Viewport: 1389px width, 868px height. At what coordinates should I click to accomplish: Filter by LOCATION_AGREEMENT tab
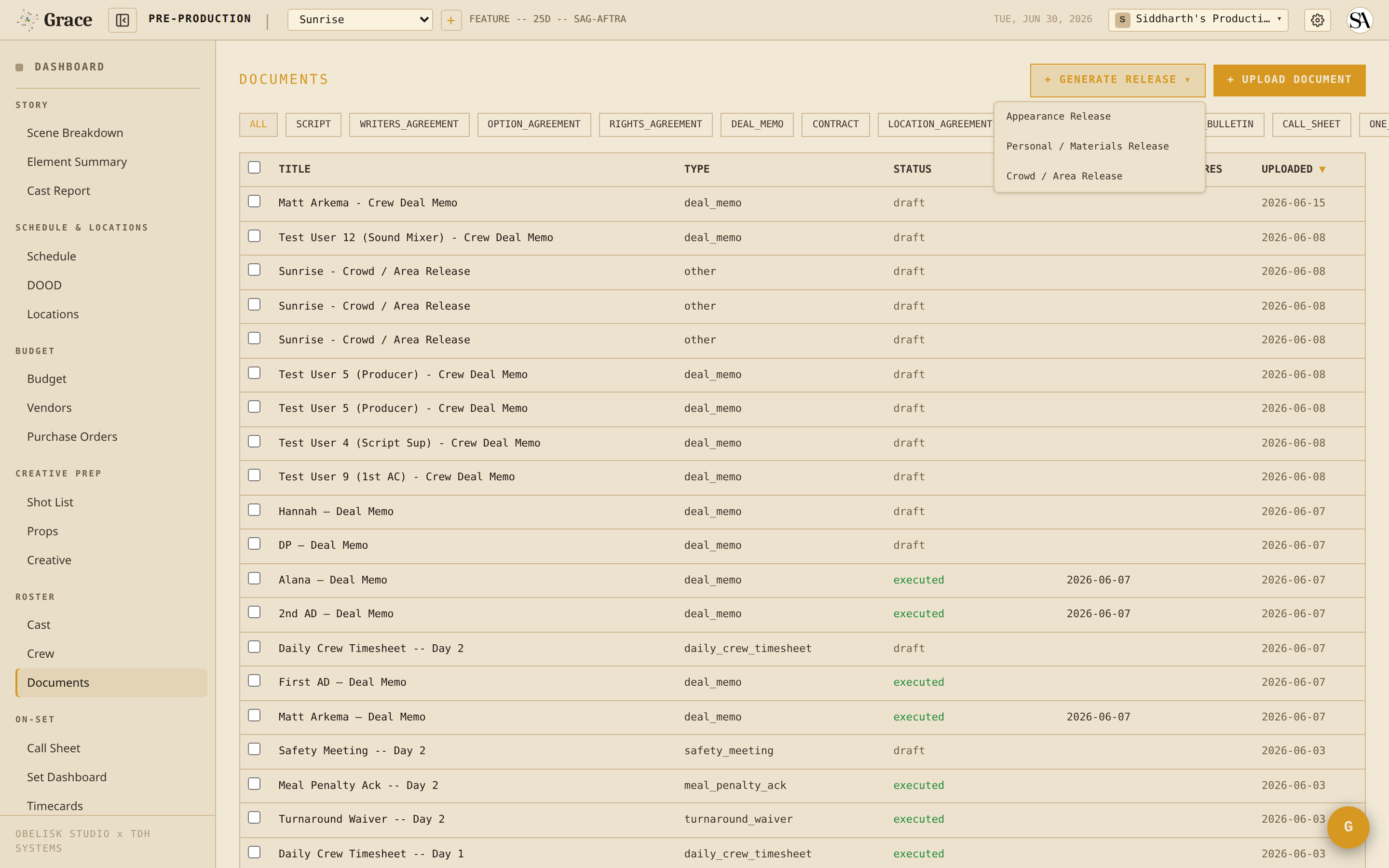[x=937, y=124]
